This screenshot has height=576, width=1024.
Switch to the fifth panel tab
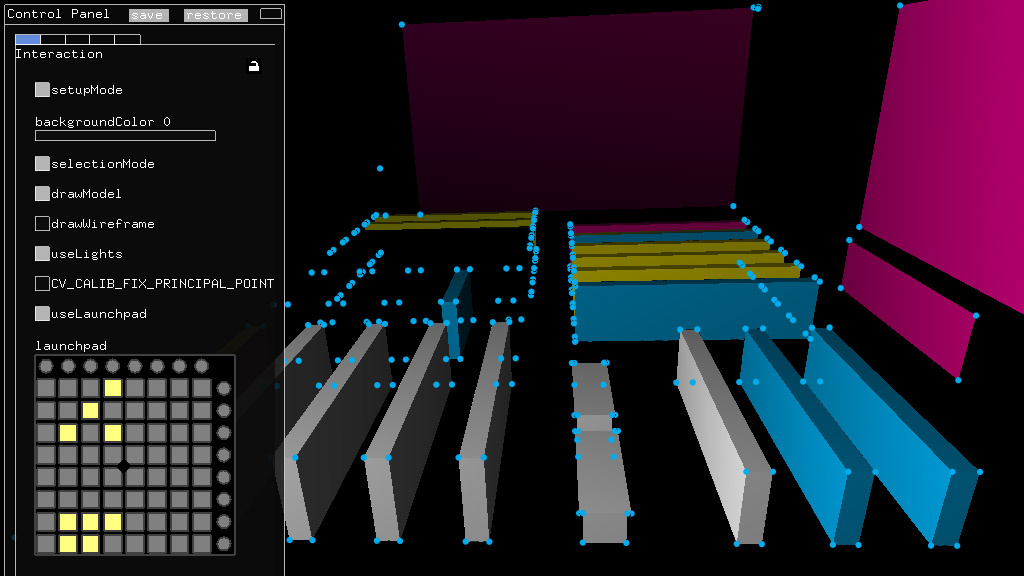click(x=127, y=39)
